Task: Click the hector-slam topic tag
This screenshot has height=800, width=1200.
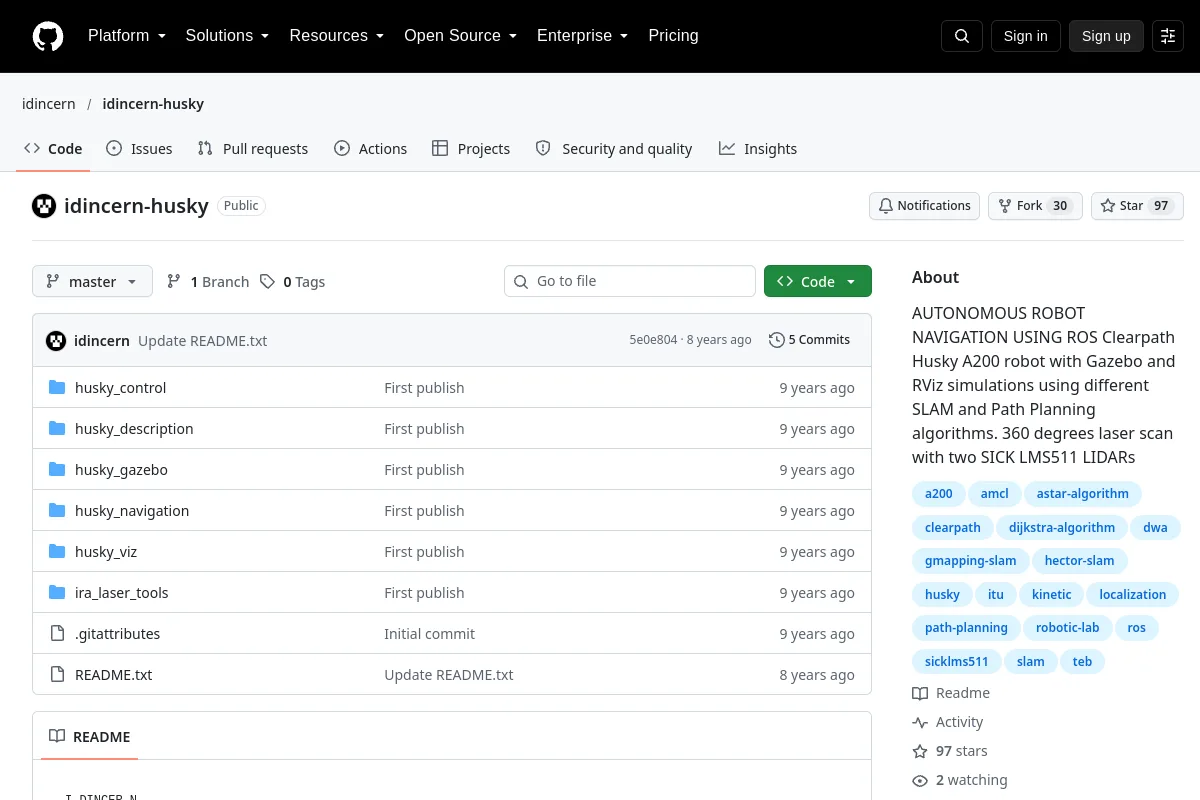Action: [x=1080, y=561]
